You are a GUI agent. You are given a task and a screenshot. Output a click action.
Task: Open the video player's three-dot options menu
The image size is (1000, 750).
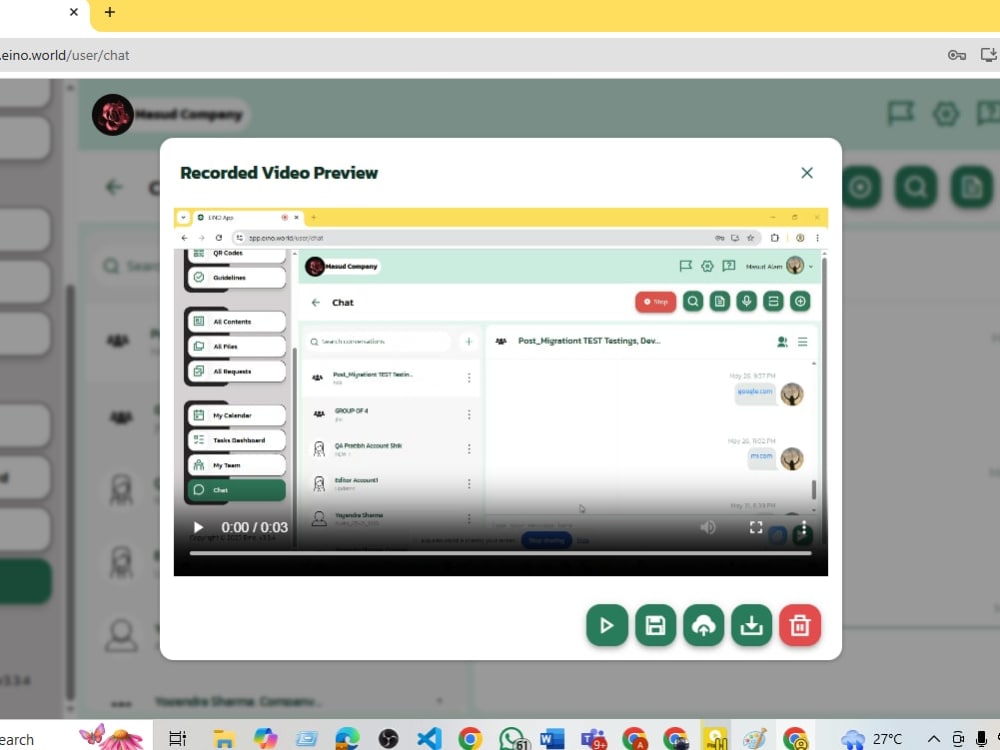pos(804,527)
